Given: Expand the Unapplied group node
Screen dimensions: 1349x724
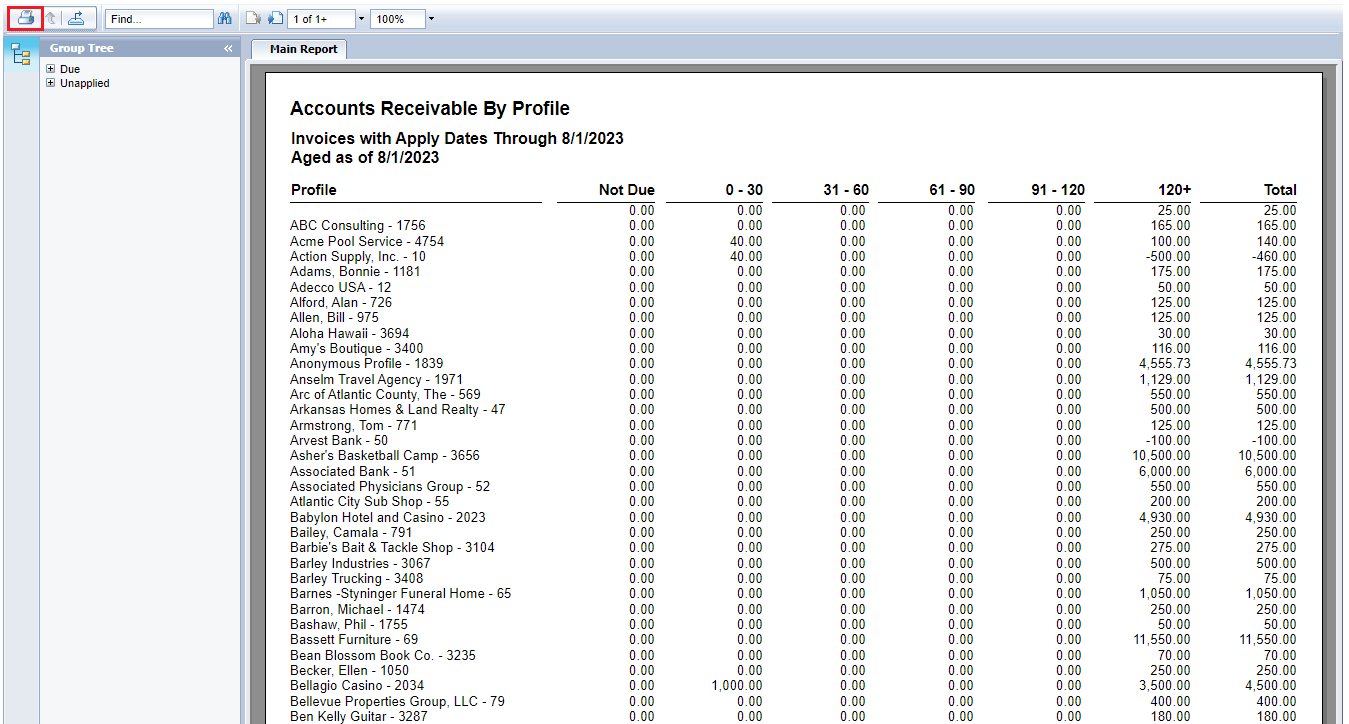Looking at the screenshot, I should click(x=50, y=83).
